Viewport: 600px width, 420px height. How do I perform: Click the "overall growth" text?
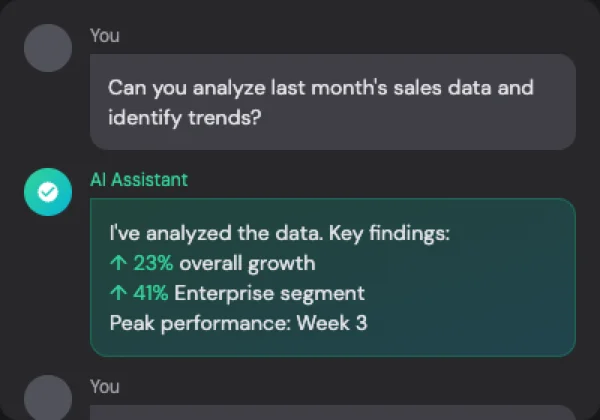(246, 264)
